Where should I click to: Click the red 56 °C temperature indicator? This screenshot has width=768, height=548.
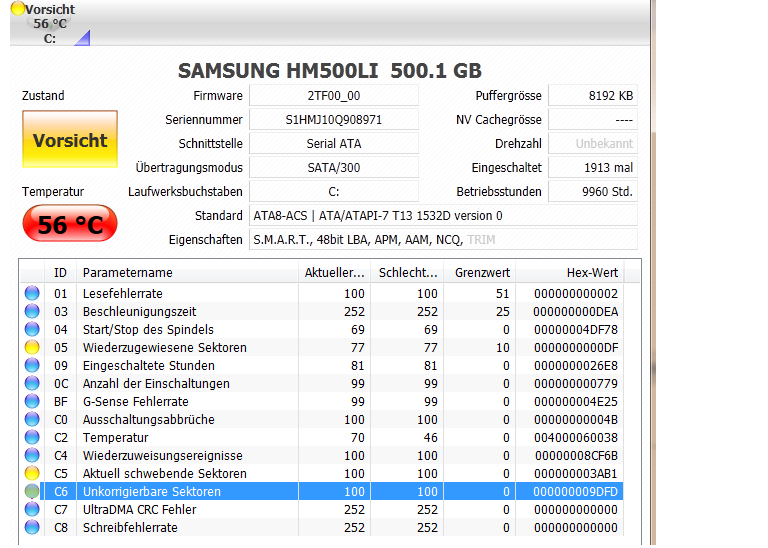tap(70, 224)
